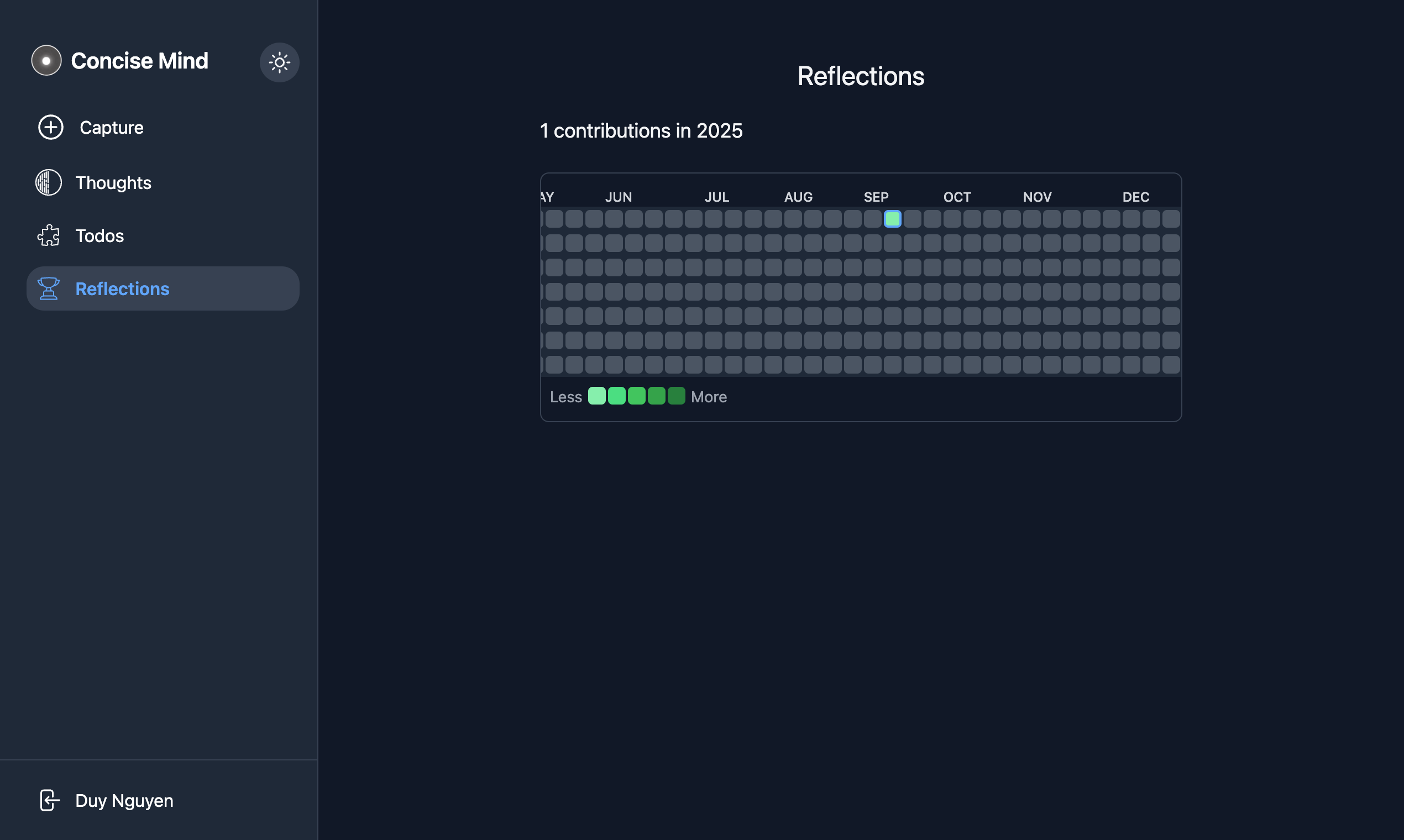
Task: Click the lightest green legend swatch
Action: 597,396
